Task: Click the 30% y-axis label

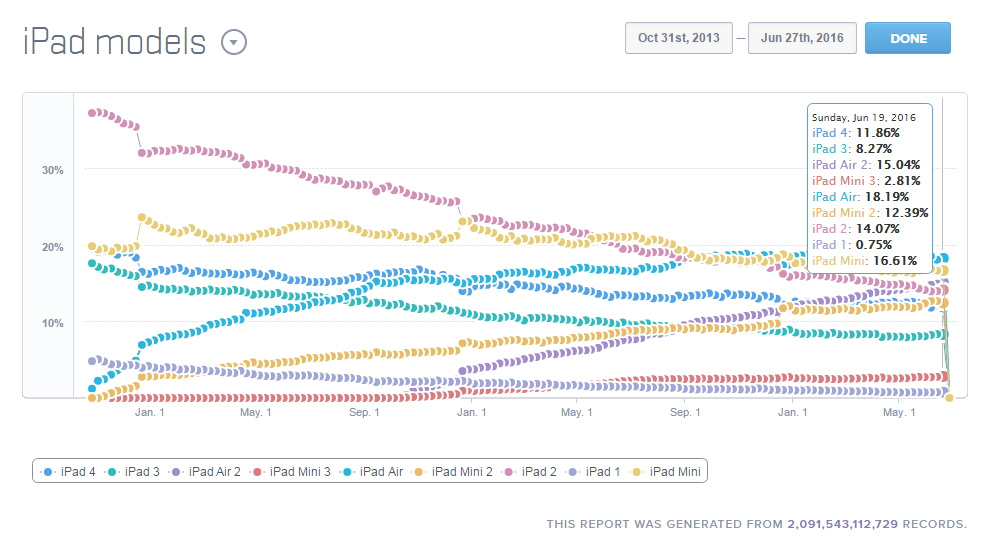Action: tap(52, 170)
